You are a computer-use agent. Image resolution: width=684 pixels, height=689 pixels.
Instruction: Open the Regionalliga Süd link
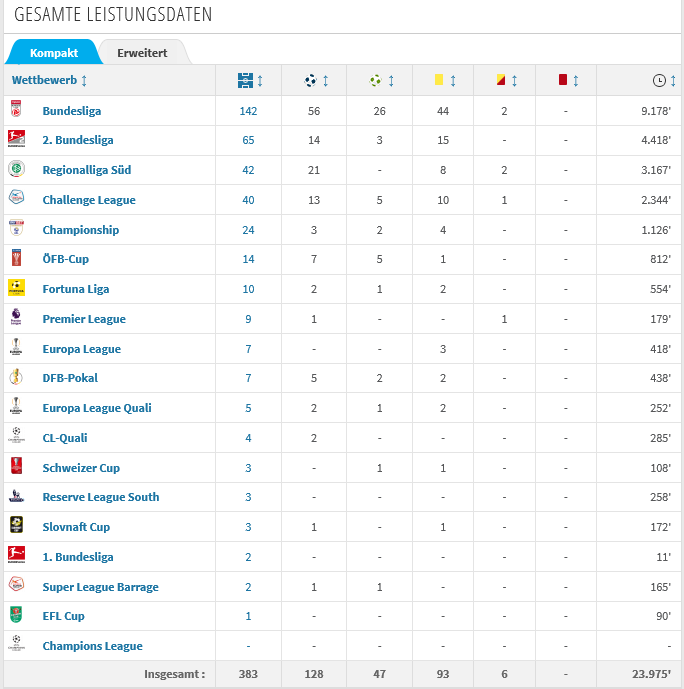[x=87, y=170]
